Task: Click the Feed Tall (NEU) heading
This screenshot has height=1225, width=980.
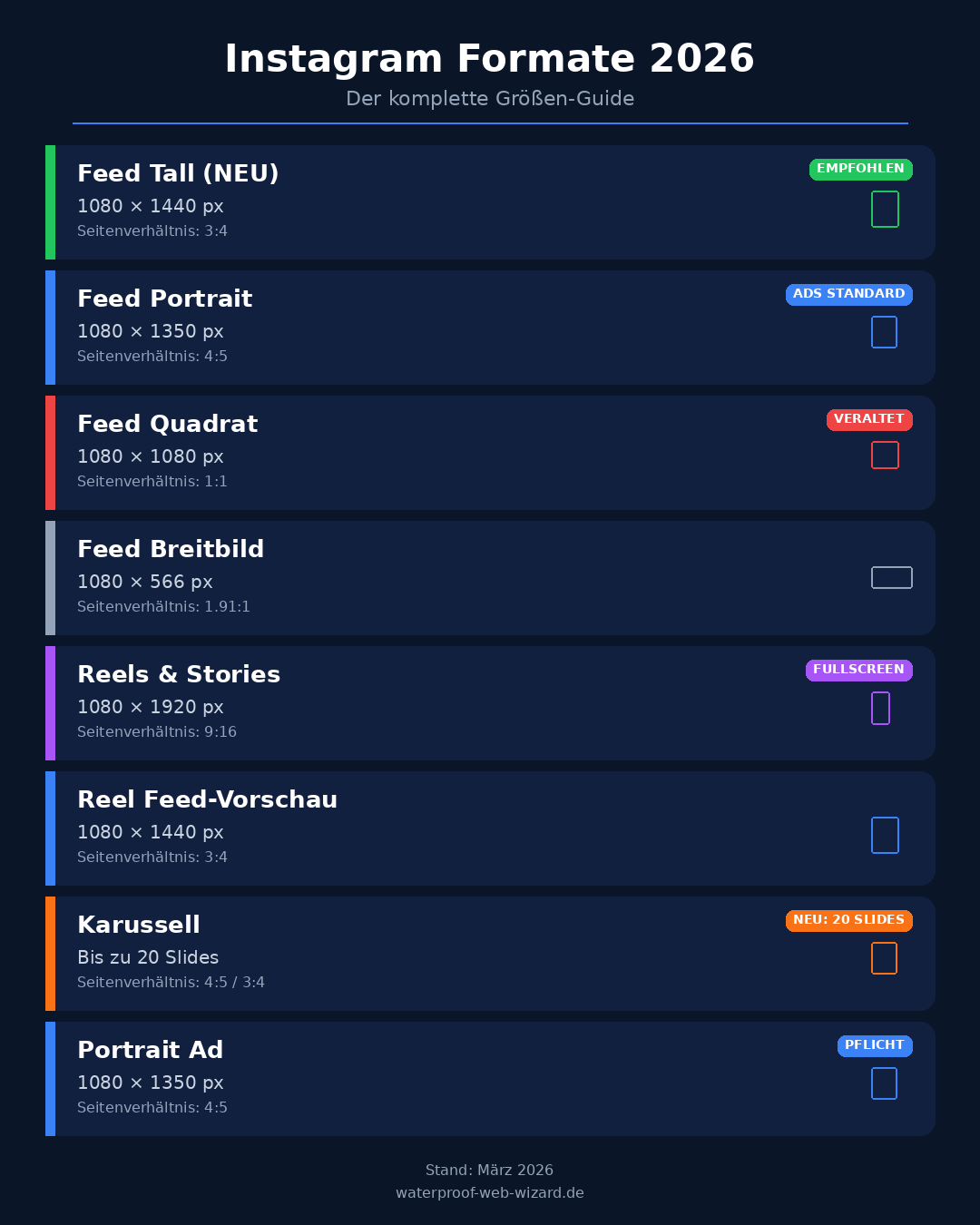Action: 178,173
